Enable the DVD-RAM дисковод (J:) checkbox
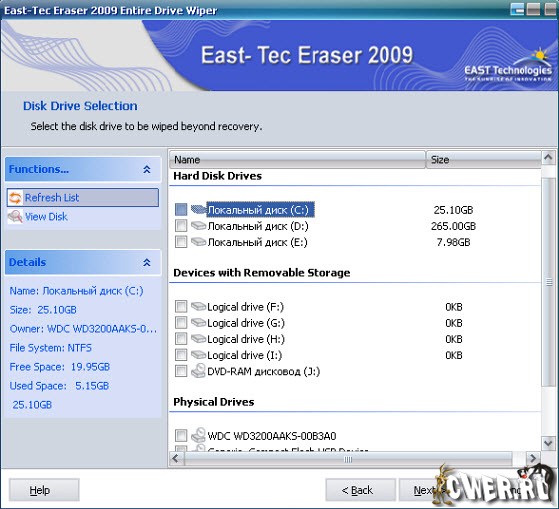Viewport: 559px width, 509px height. 181,371
